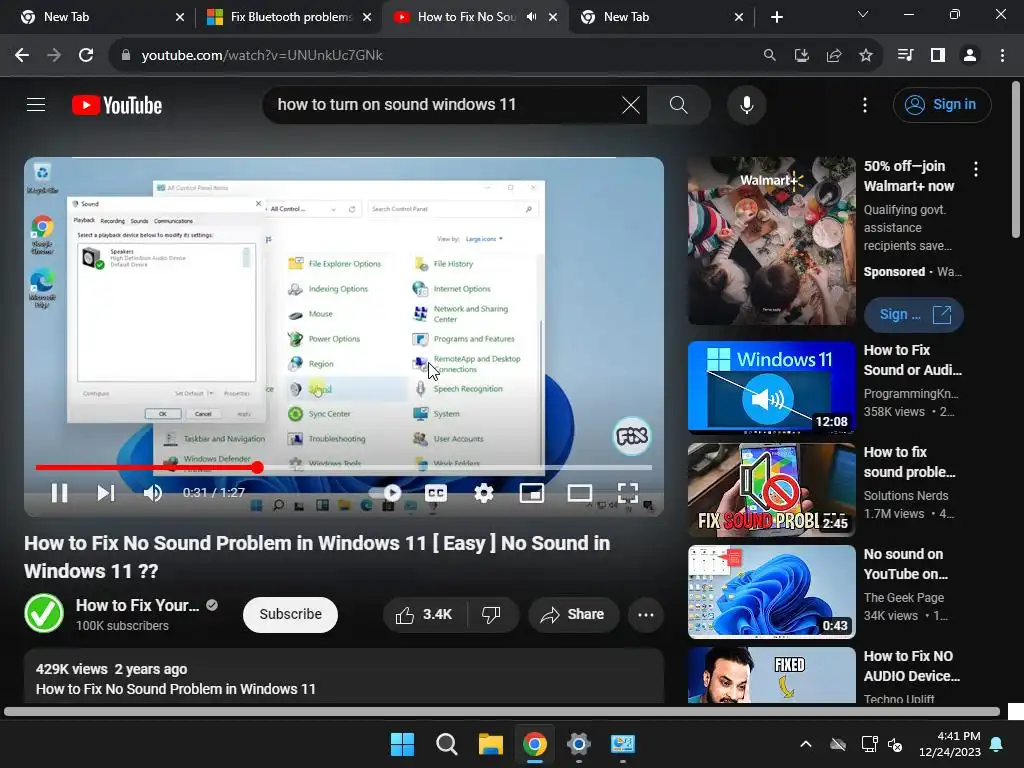Go back to the previous page

(22, 56)
